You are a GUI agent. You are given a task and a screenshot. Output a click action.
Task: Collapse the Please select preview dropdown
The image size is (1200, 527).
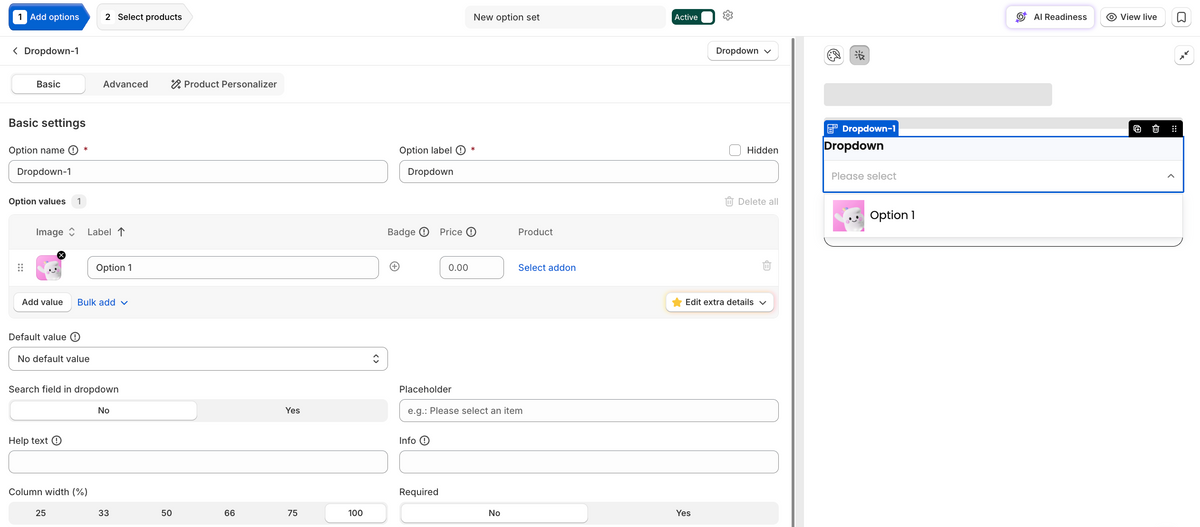1003,176
